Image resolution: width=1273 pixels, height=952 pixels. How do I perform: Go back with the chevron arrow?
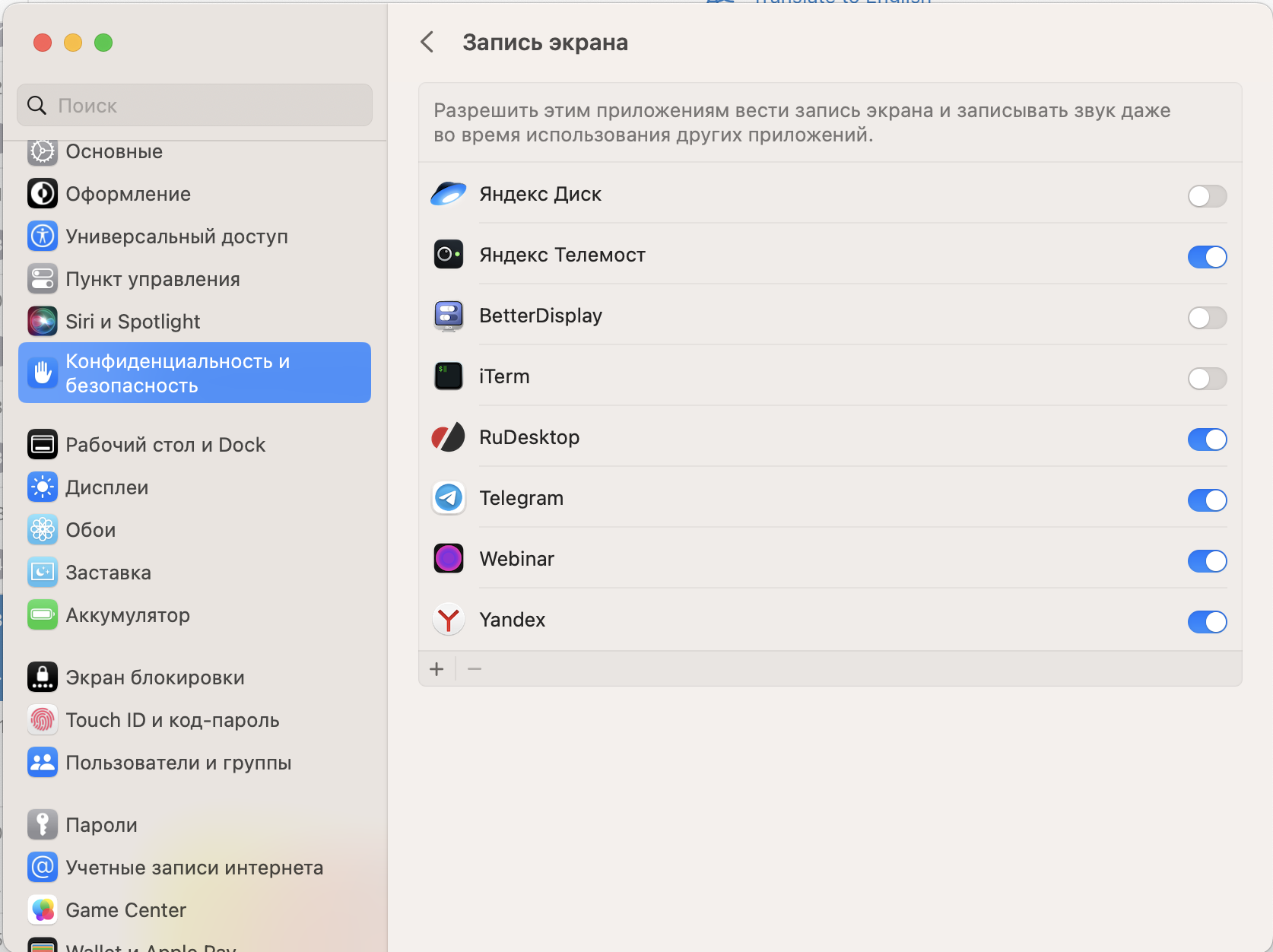click(427, 43)
